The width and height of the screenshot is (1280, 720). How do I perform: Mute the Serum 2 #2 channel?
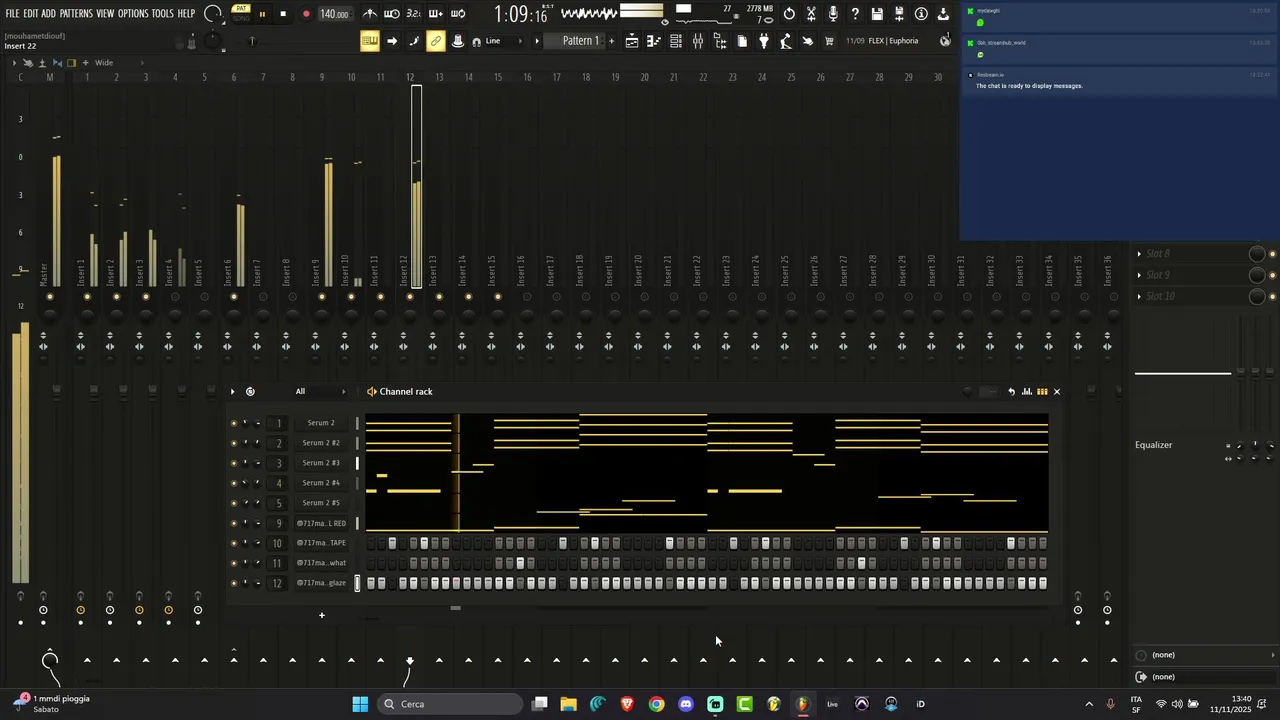point(234,443)
